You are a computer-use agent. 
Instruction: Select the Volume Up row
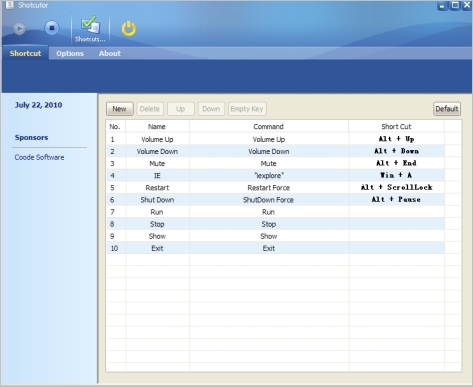[x=275, y=139]
